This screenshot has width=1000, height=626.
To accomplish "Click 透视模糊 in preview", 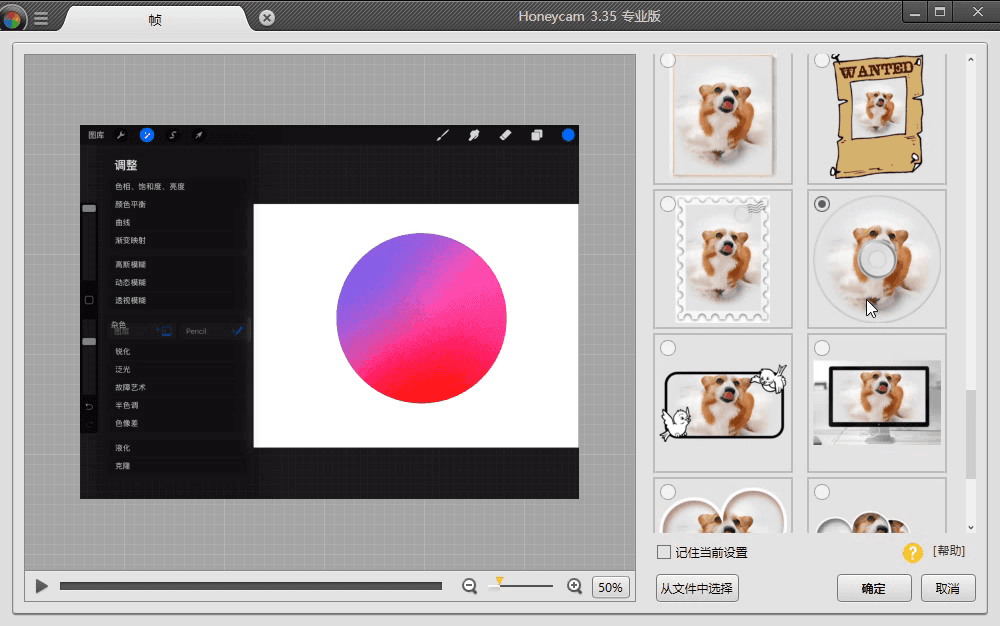I will point(130,300).
